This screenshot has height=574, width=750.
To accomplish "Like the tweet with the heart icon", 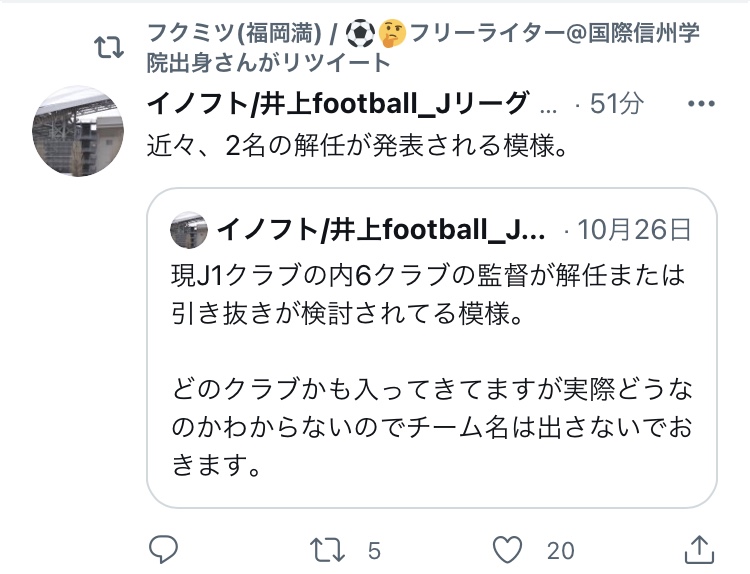I will pyautogui.click(x=510, y=548).
